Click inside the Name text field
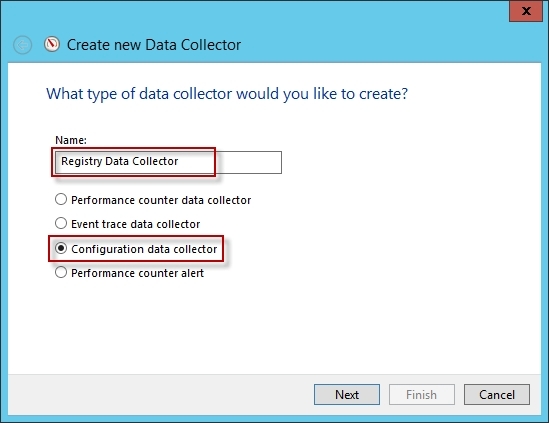This screenshot has height=423, width=549. [168, 162]
